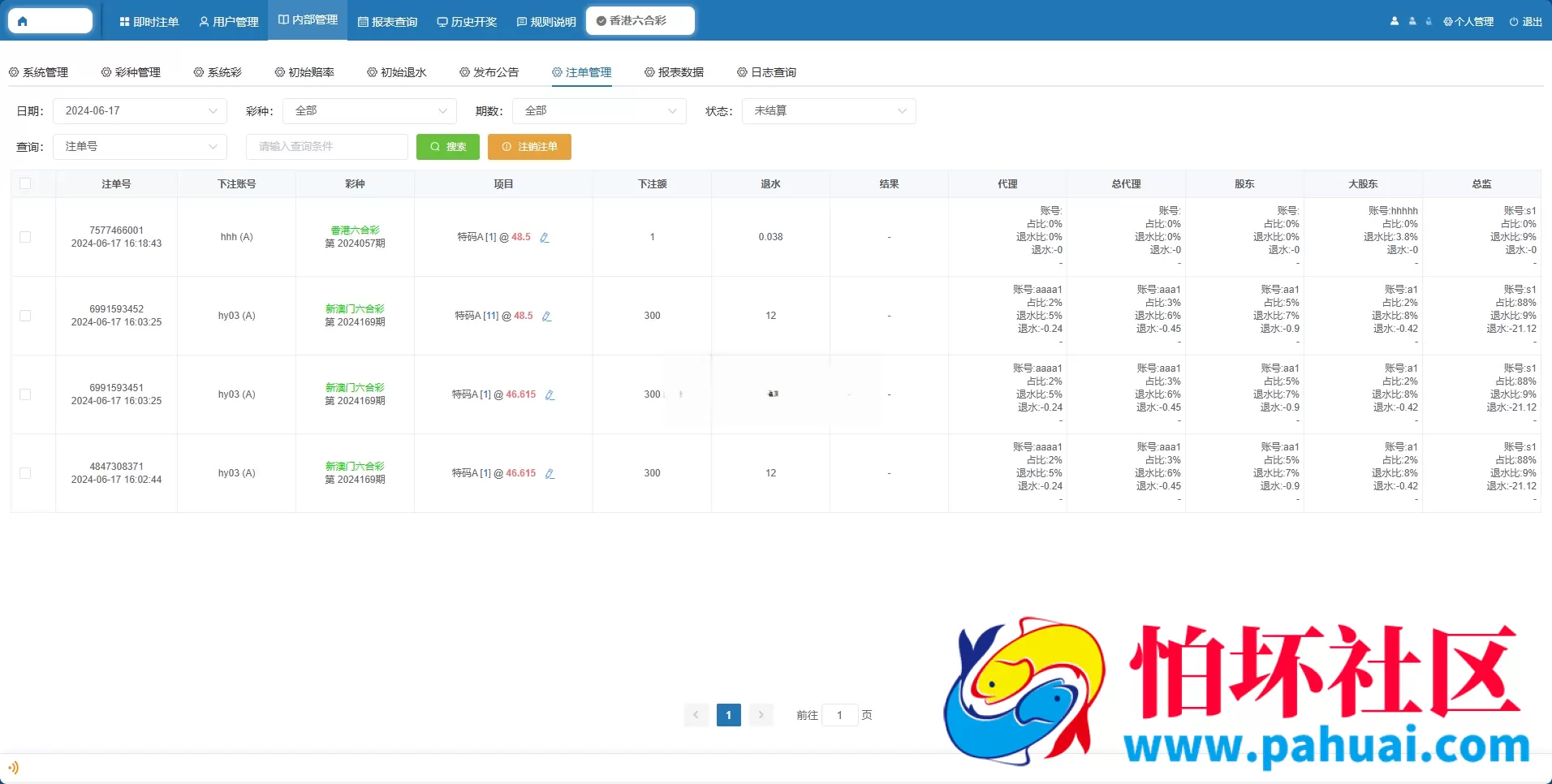Click the home icon button
Viewport: 1552px width, 784px height.
coord(50,21)
